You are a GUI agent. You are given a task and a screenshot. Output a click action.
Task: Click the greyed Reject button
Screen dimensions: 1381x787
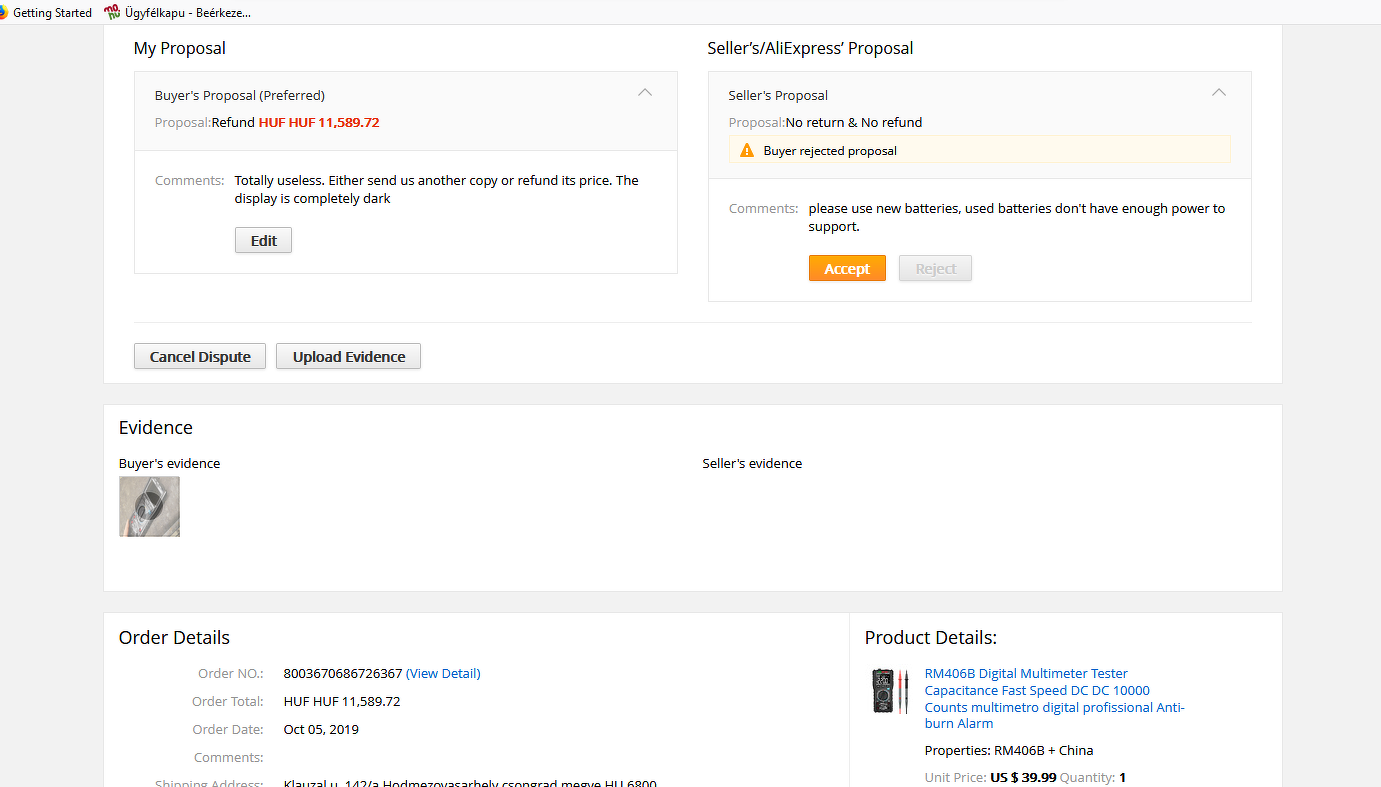tap(935, 269)
